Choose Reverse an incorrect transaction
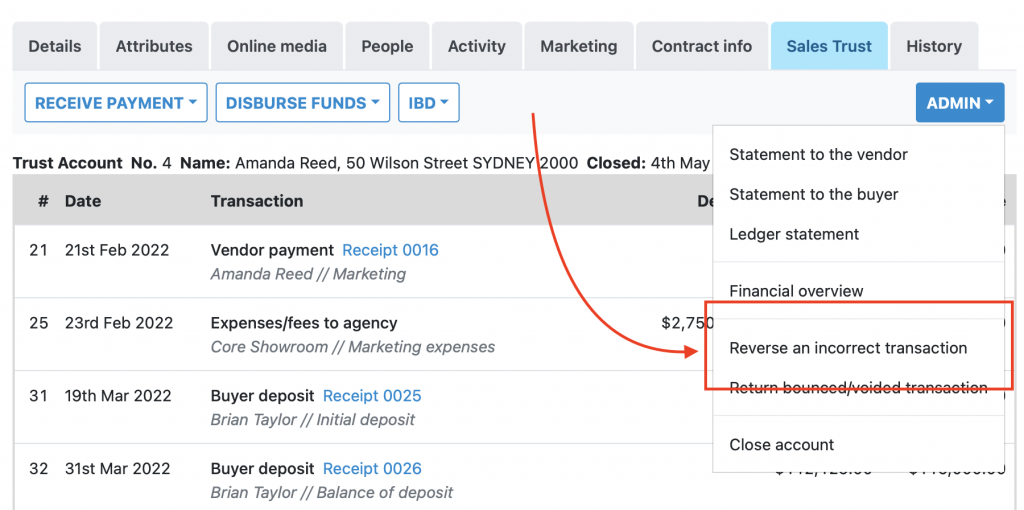The height and width of the screenshot is (510, 1024). tap(848, 349)
